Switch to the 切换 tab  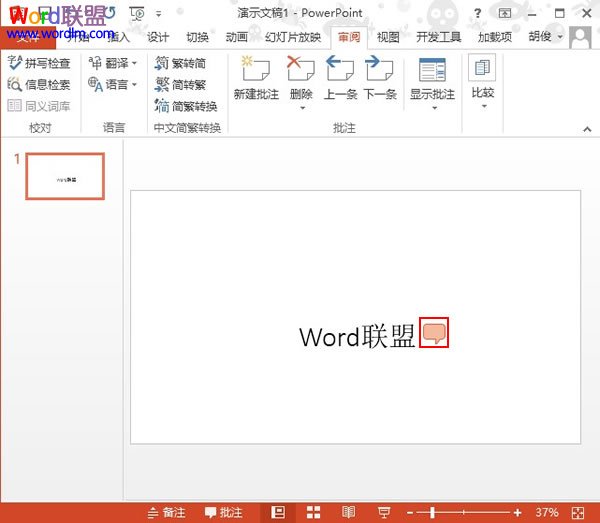click(x=197, y=37)
